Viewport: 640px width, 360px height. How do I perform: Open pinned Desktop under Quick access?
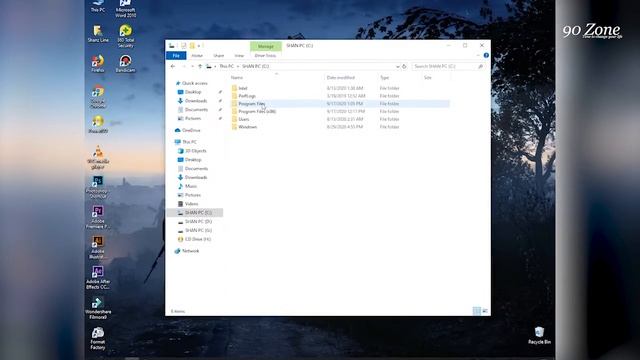point(193,92)
